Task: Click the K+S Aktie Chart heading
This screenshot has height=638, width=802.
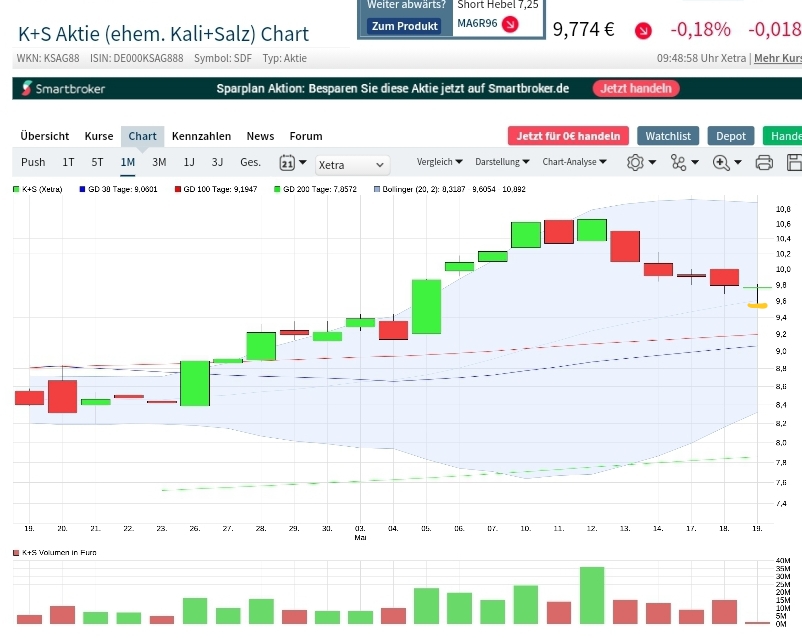Action: pyautogui.click(x=163, y=34)
